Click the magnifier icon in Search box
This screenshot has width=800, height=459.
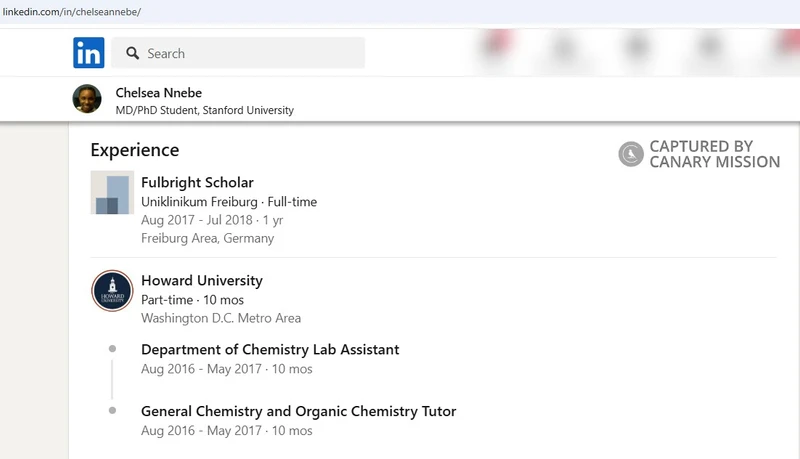click(x=133, y=53)
